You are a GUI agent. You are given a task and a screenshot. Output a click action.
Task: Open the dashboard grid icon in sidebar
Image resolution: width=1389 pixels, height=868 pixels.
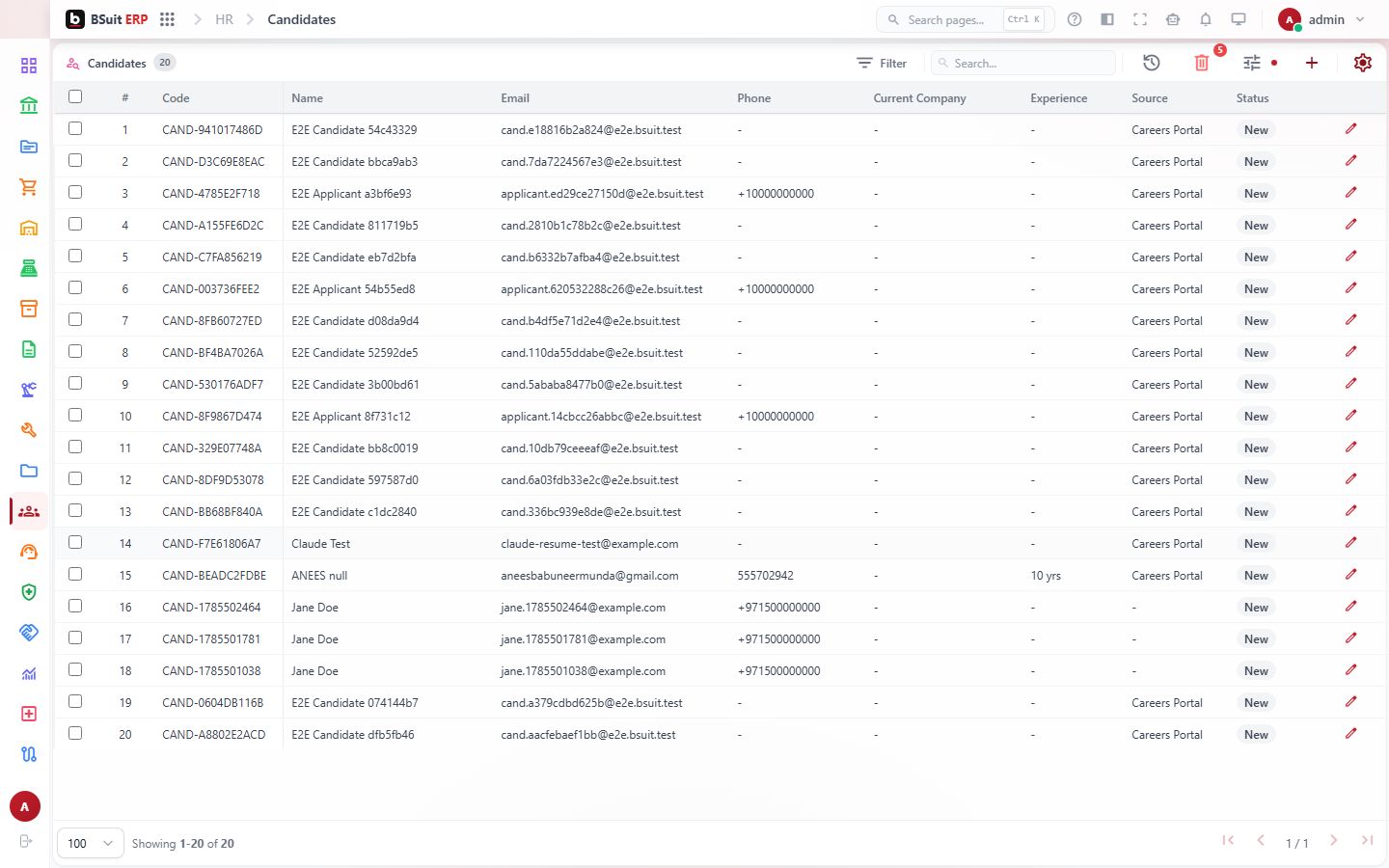pyautogui.click(x=29, y=66)
